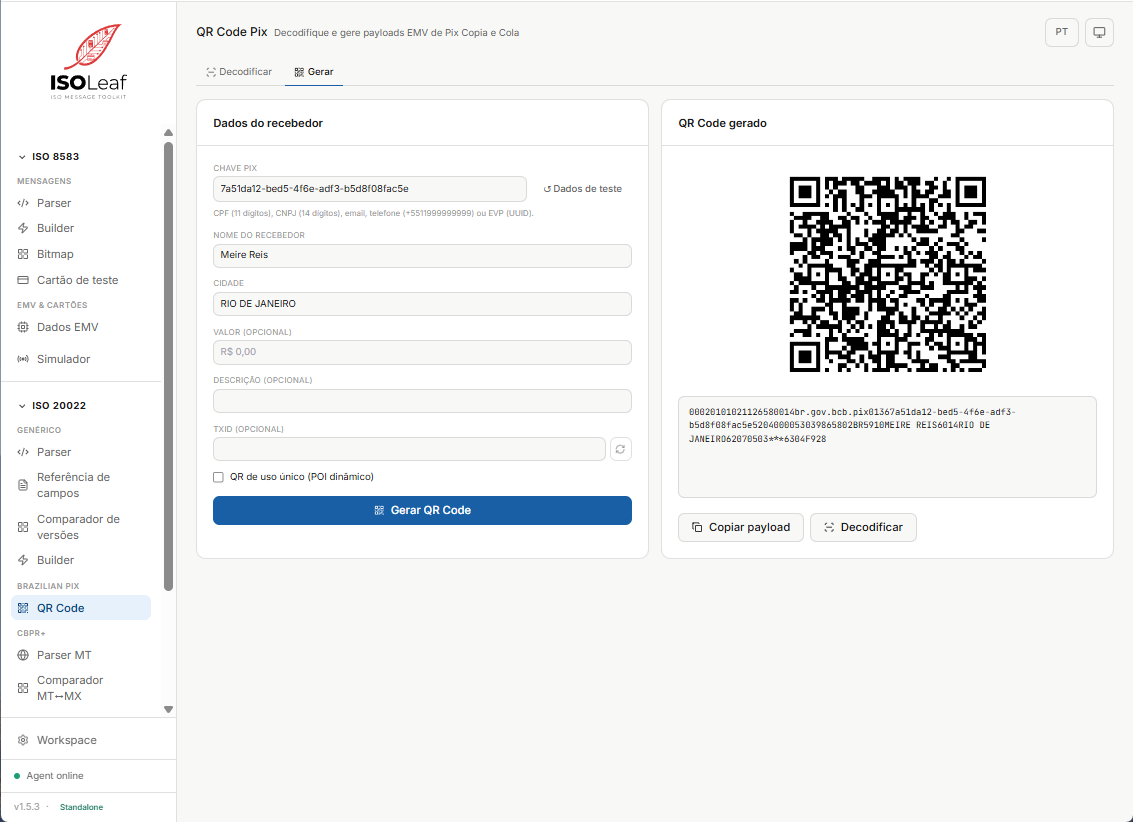Collapse the ISO 20022 section
The height and width of the screenshot is (822, 1133).
coord(52,406)
